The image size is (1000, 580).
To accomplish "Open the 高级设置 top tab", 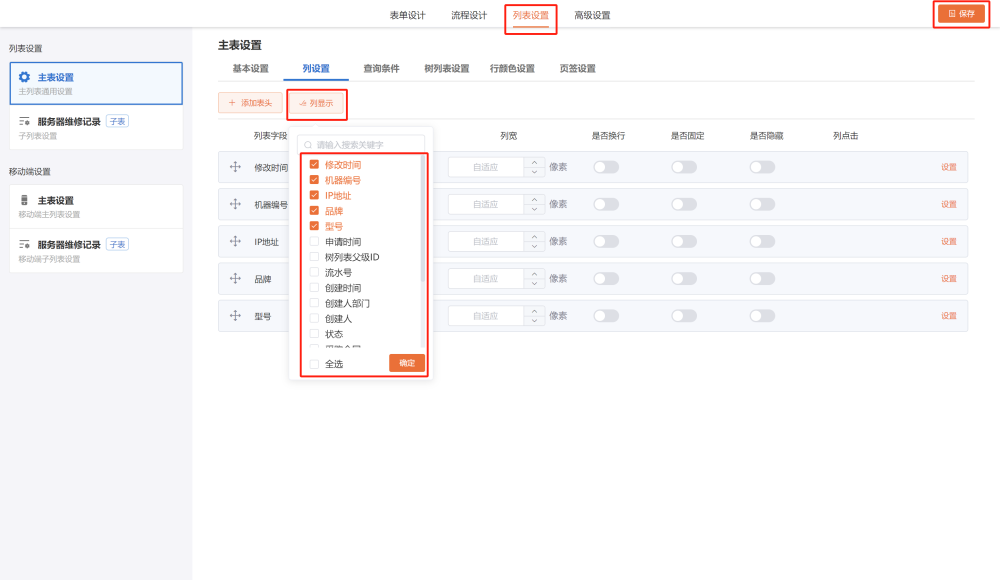I will (x=592, y=15).
